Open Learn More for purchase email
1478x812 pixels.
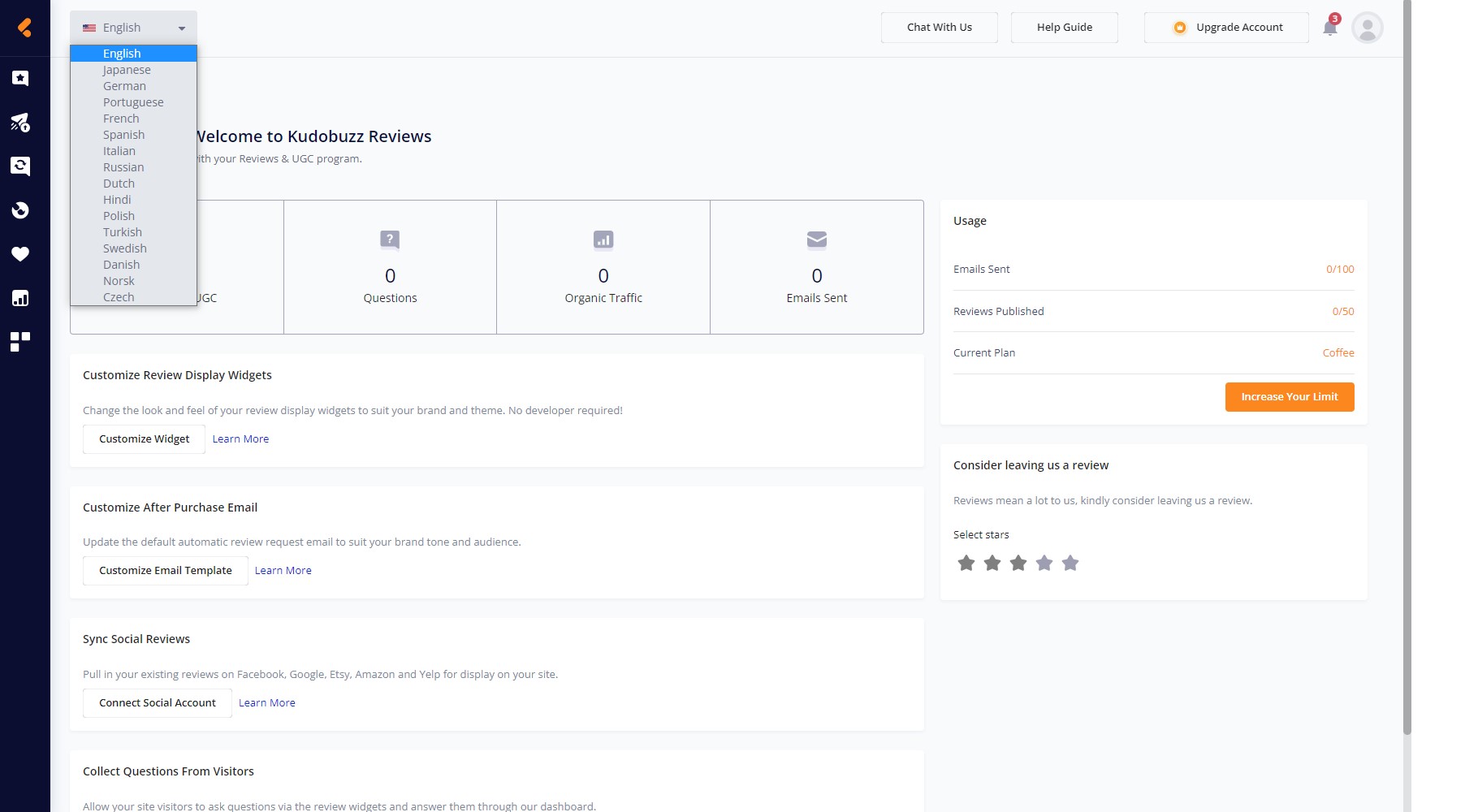tap(283, 571)
